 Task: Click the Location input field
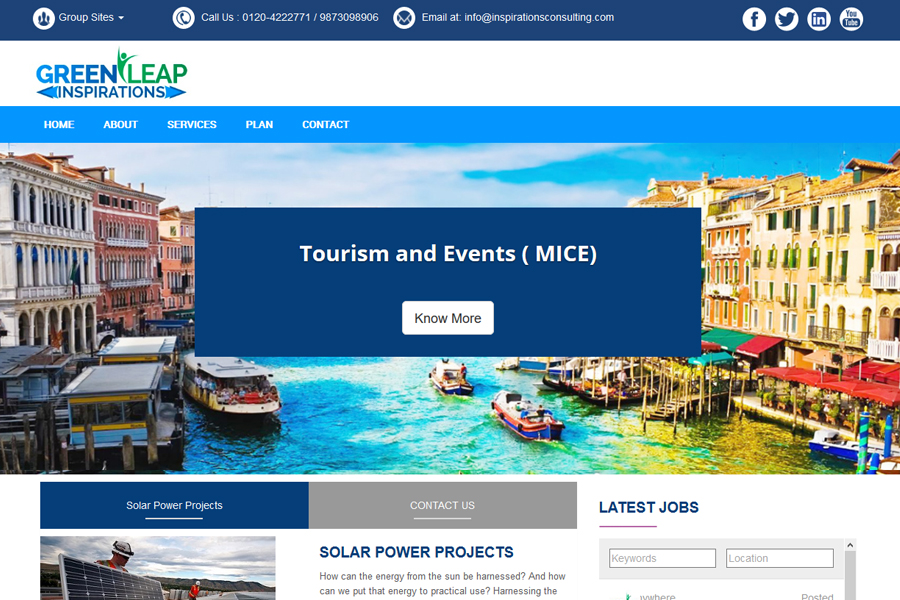coord(779,558)
